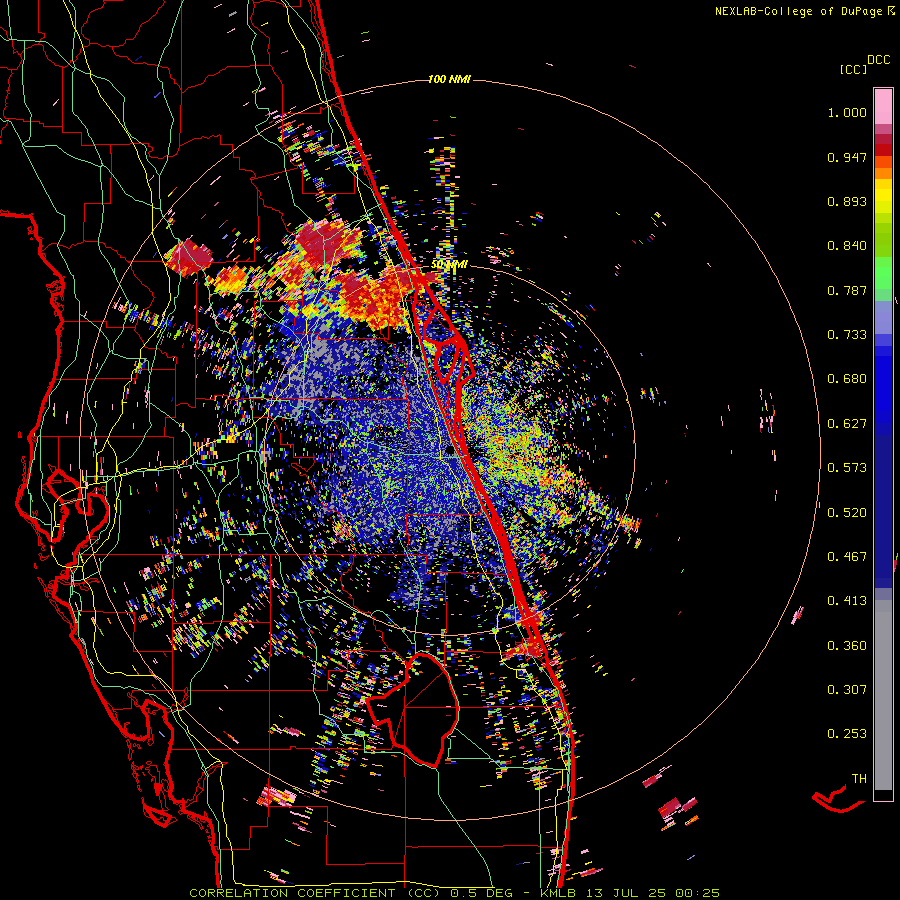
Task: Pick the red segment of the color bar
Action: tap(883, 150)
